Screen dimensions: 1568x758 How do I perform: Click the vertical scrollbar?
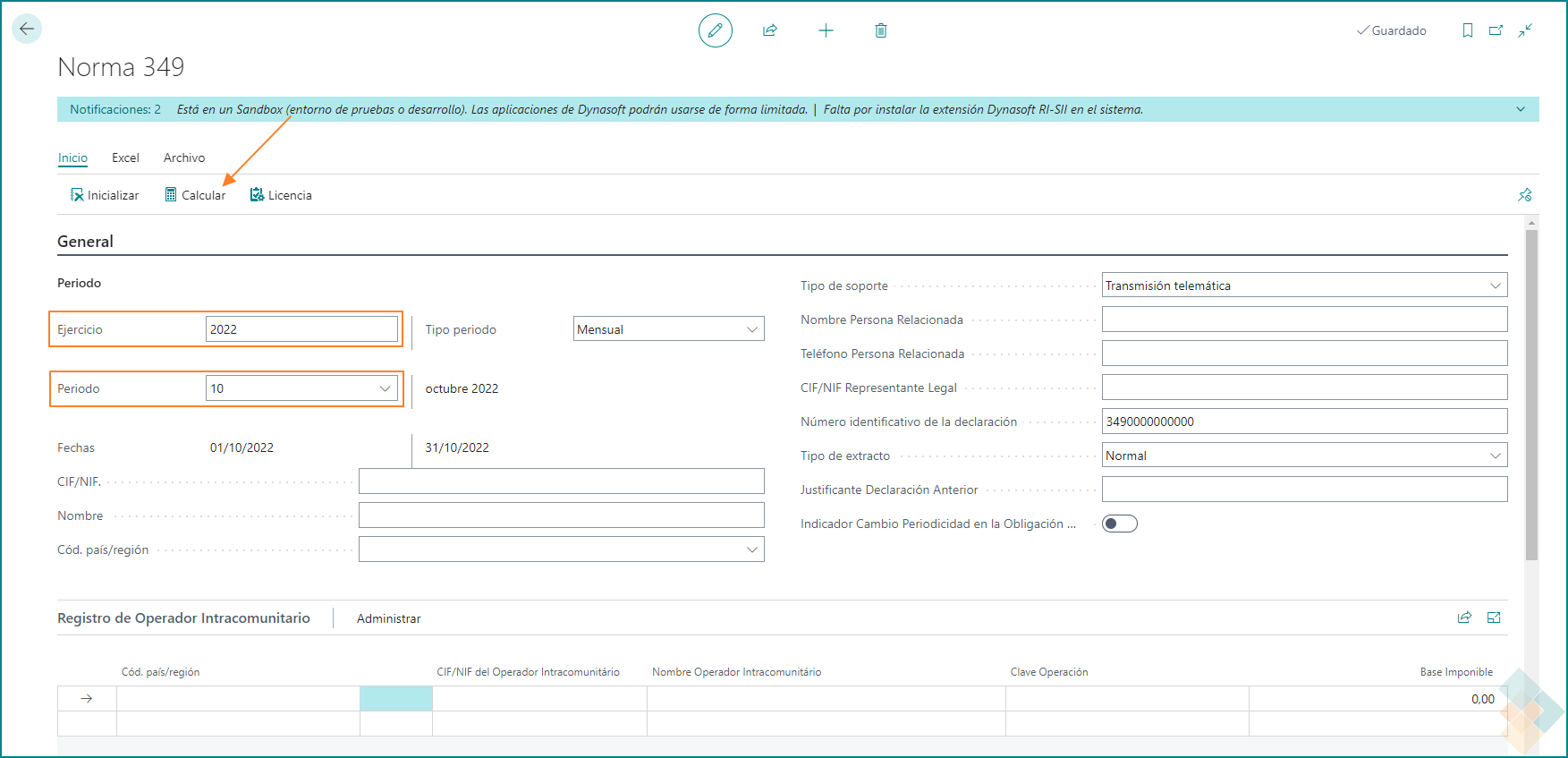click(x=1531, y=394)
